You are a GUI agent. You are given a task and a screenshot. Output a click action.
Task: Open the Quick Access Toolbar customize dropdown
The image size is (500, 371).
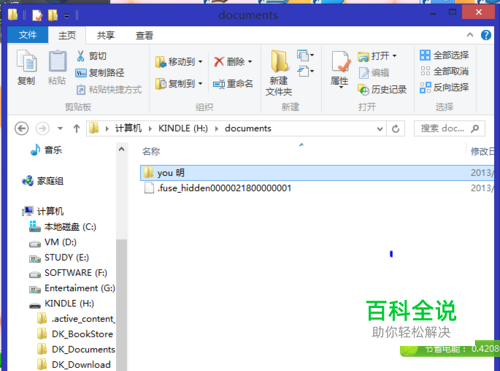[67, 15]
